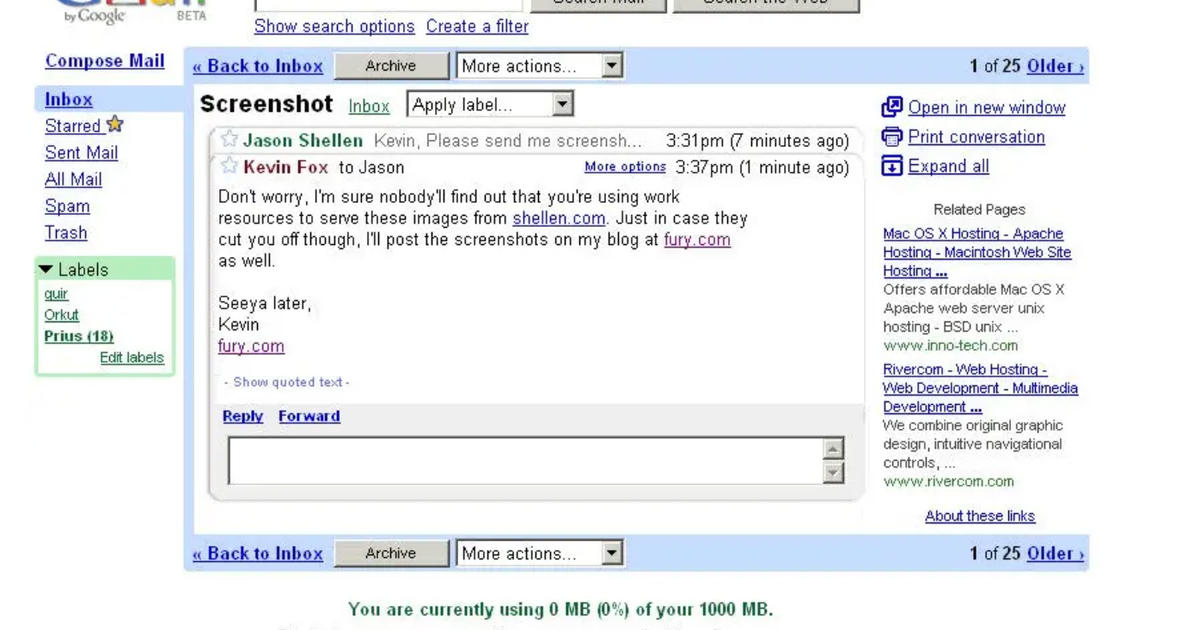
Task: Collapse the Labels section triangle
Action: pos(46,270)
